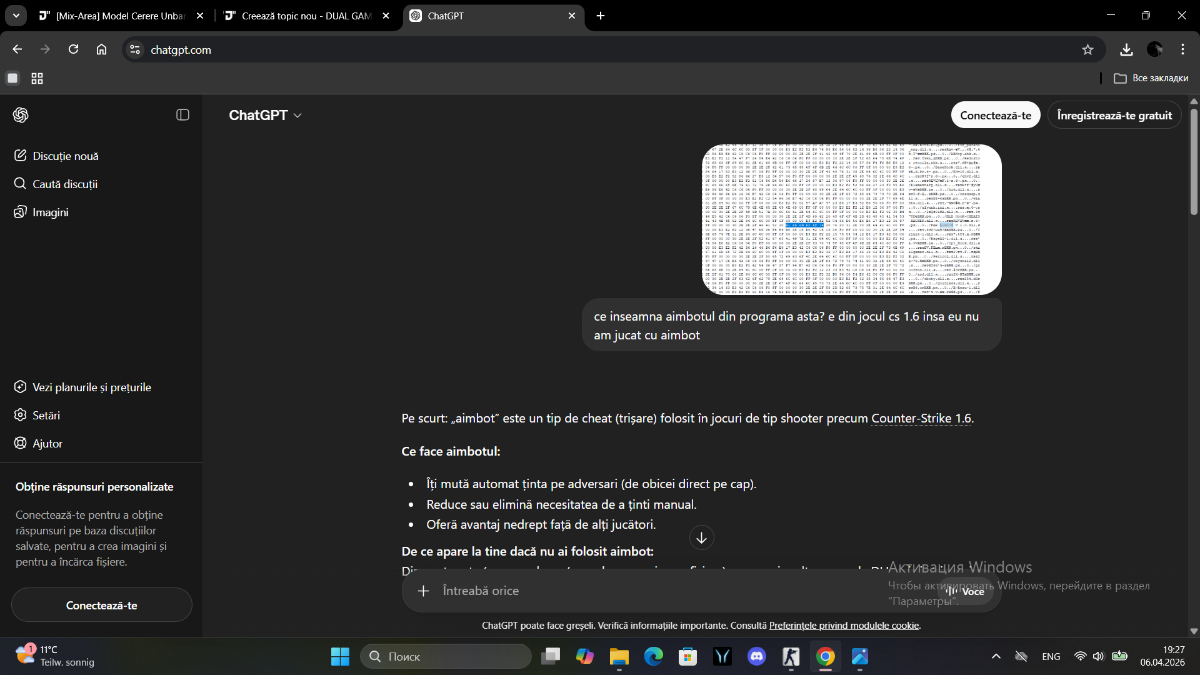Click the plus attach button in composer
Image resolution: width=1200 pixels, height=675 pixels.
pos(423,591)
